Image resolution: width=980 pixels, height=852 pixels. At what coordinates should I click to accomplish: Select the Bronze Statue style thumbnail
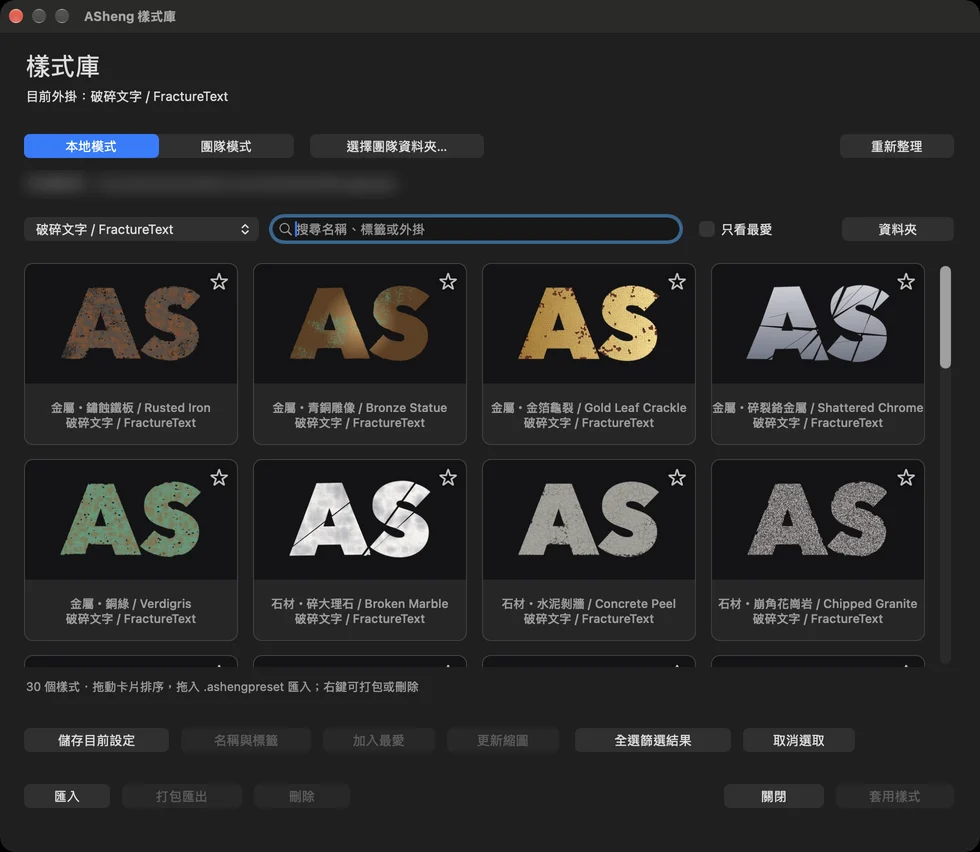coord(360,324)
